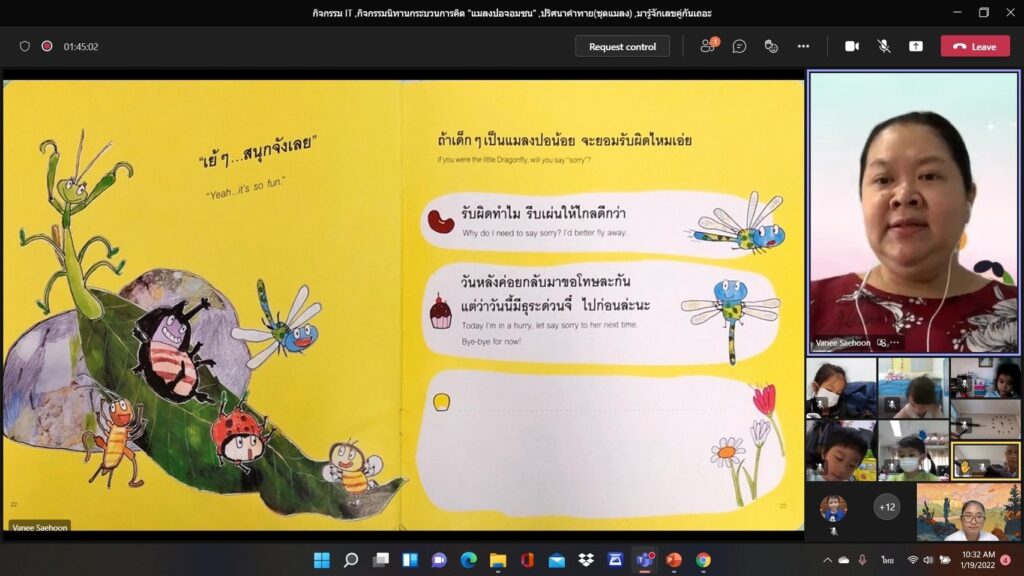The image size is (1024, 576).
Task: Toggle the camera on or off
Action: click(x=852, y=46)
